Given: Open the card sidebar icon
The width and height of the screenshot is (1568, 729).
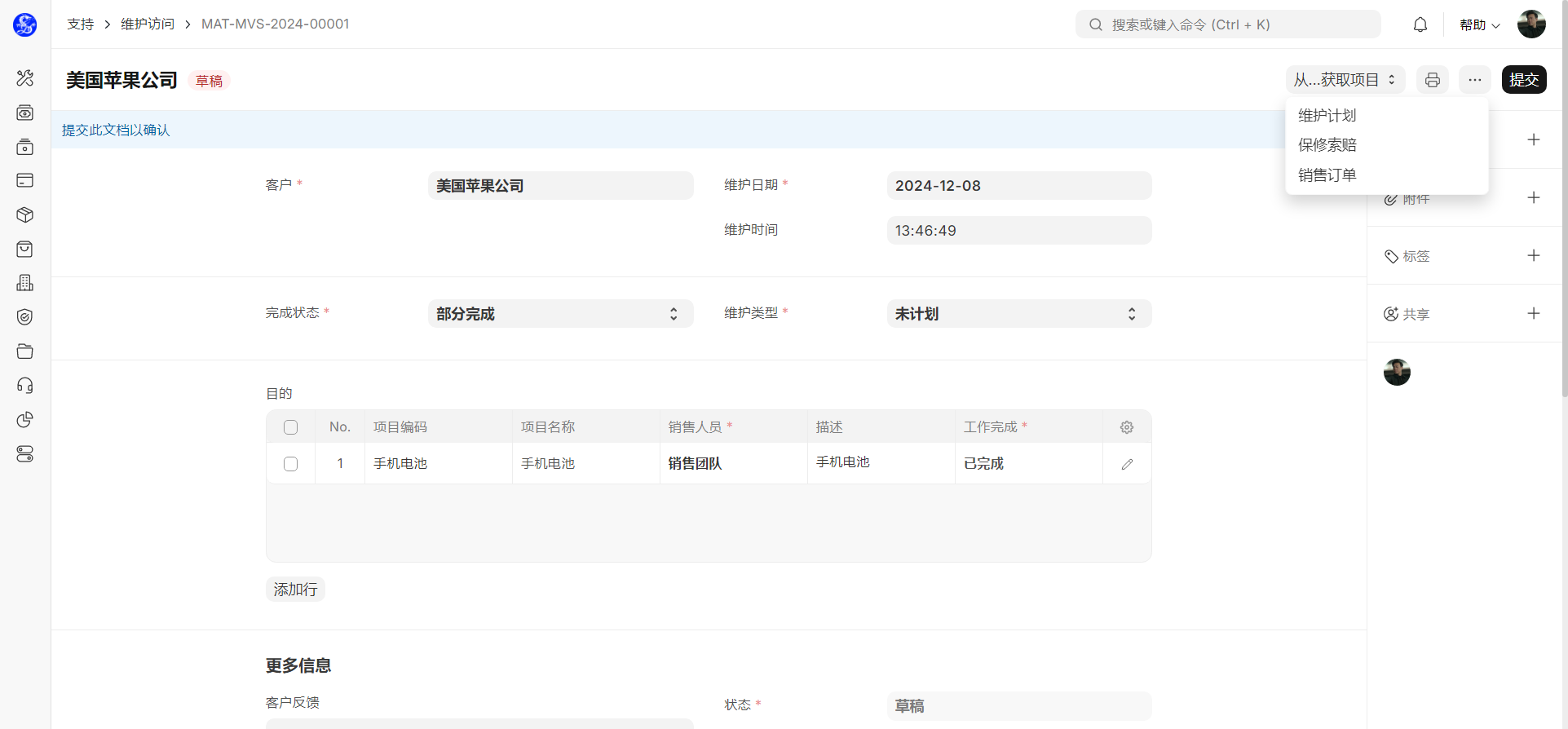Looking at the screenshot, I should click(25, 180).
